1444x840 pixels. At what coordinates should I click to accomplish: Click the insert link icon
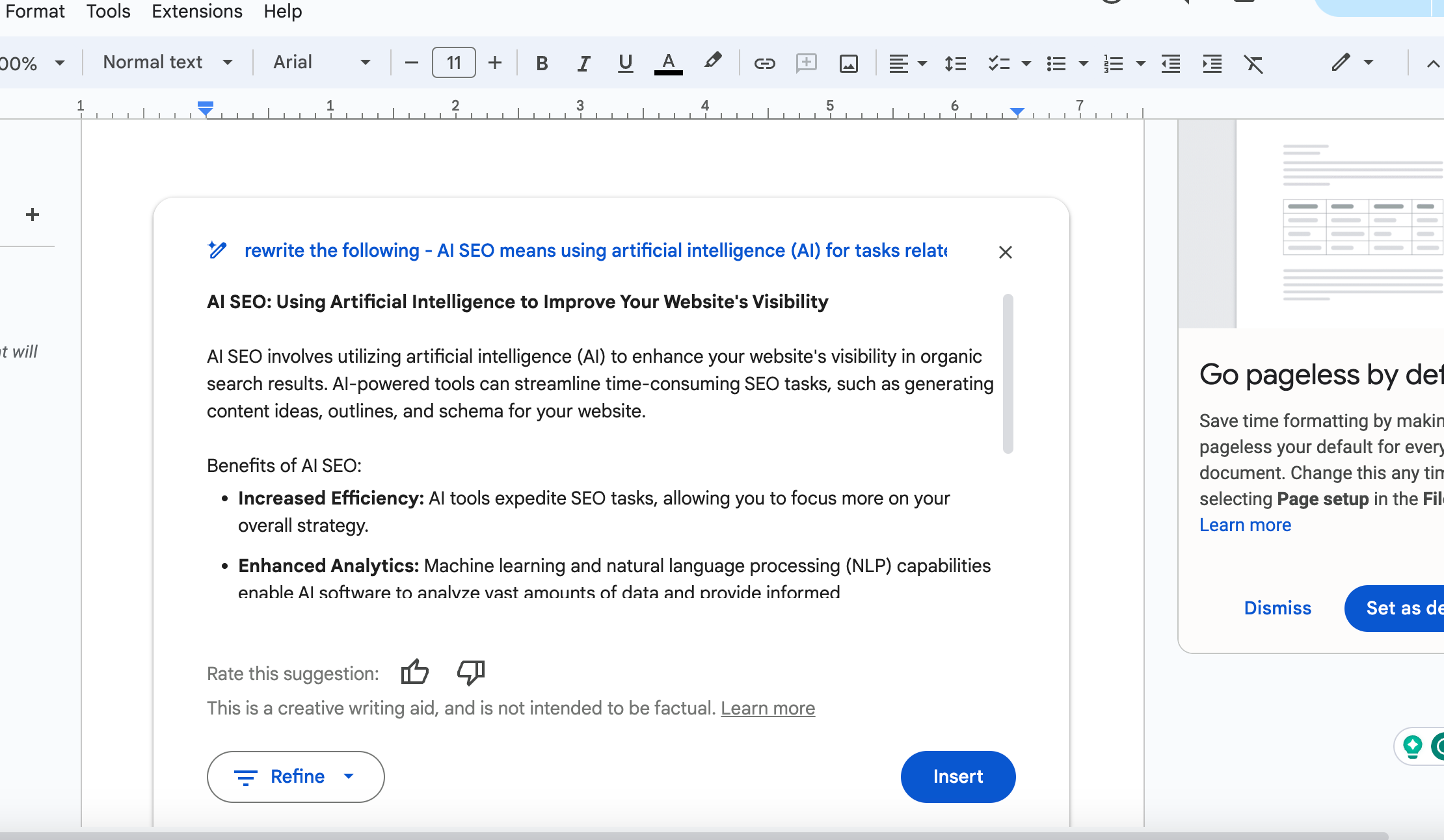pos(764,63)
